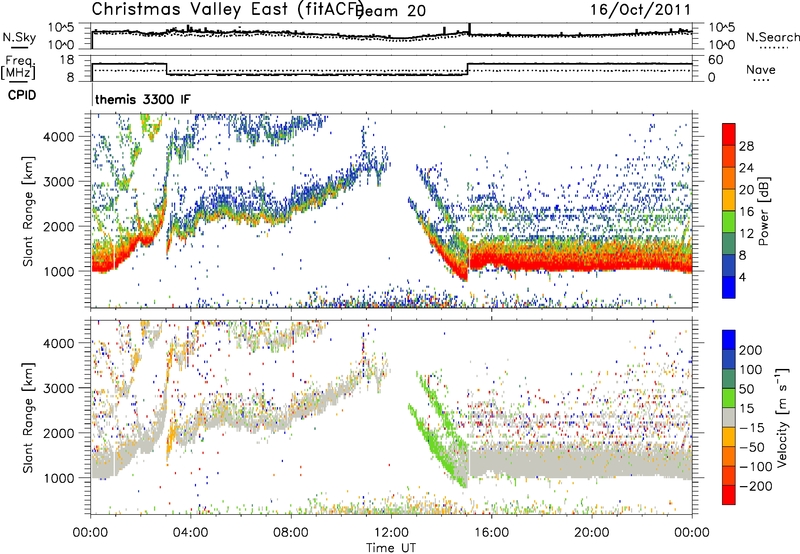Click the "16:00" time axis label
The height and width of the screenshot is (554, 800).
pos(491,533)
